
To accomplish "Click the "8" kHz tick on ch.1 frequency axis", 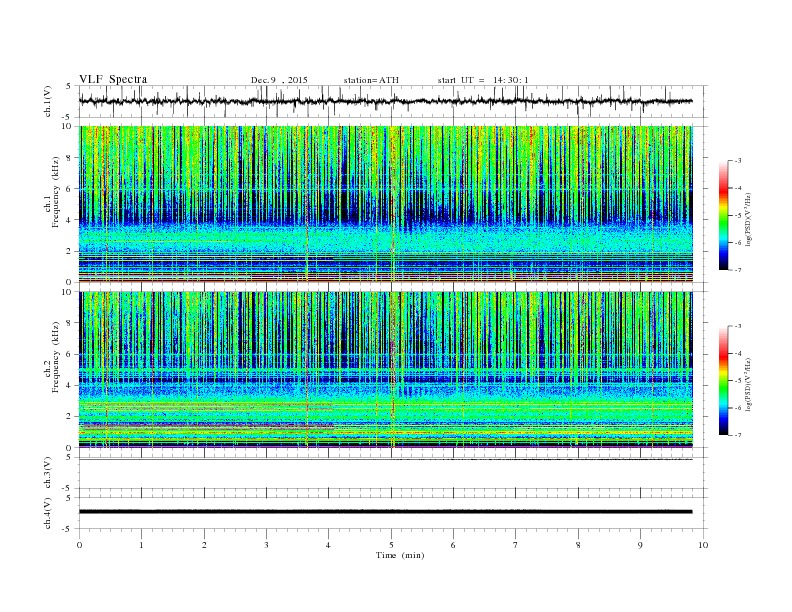I will click(x=69, y=158).
